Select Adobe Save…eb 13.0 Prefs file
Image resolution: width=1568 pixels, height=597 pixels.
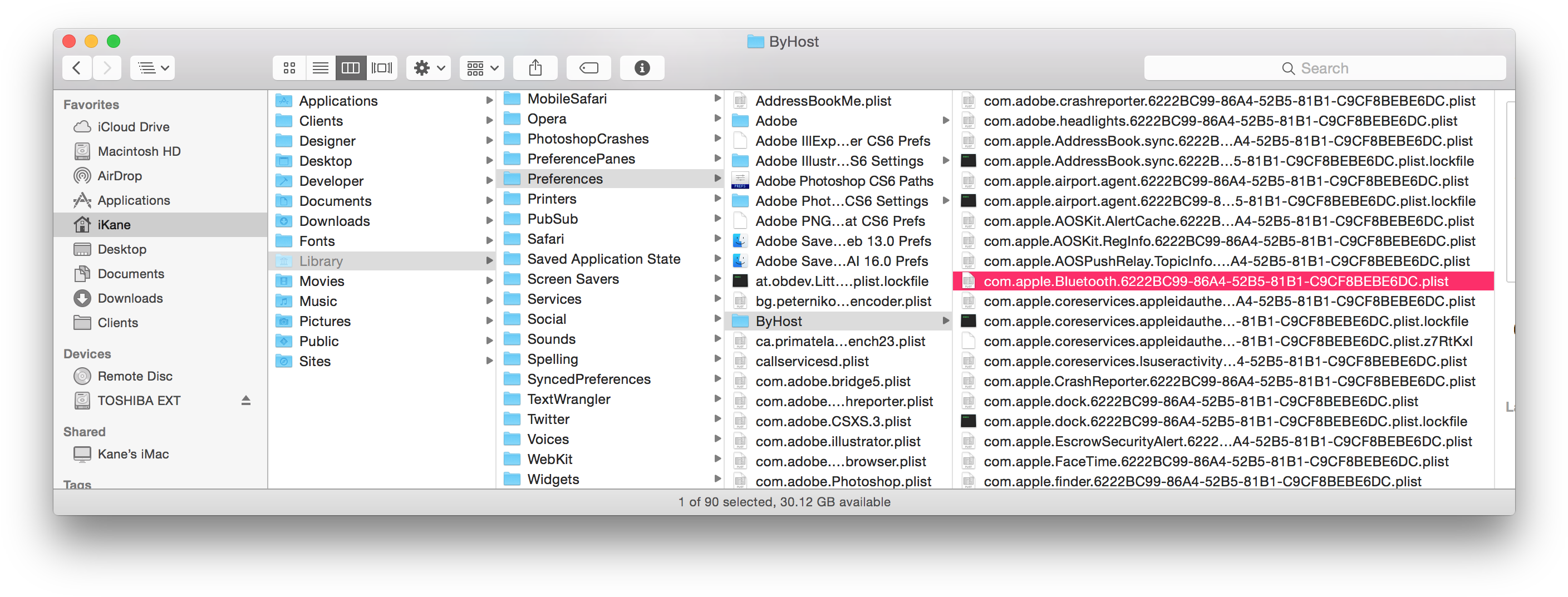pyautogui.click(x=839, y=241)
